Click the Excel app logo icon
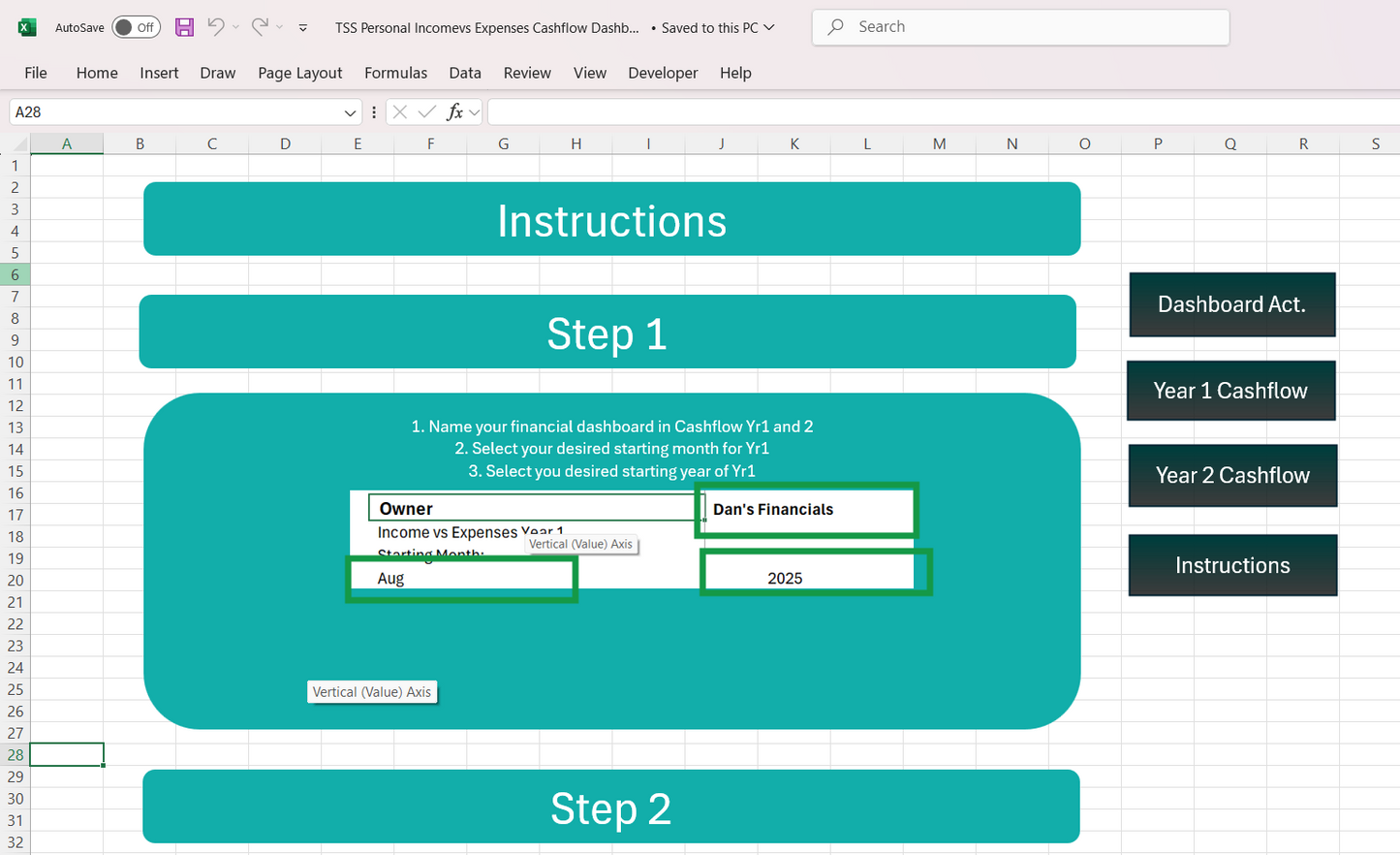 pos(27,27)
